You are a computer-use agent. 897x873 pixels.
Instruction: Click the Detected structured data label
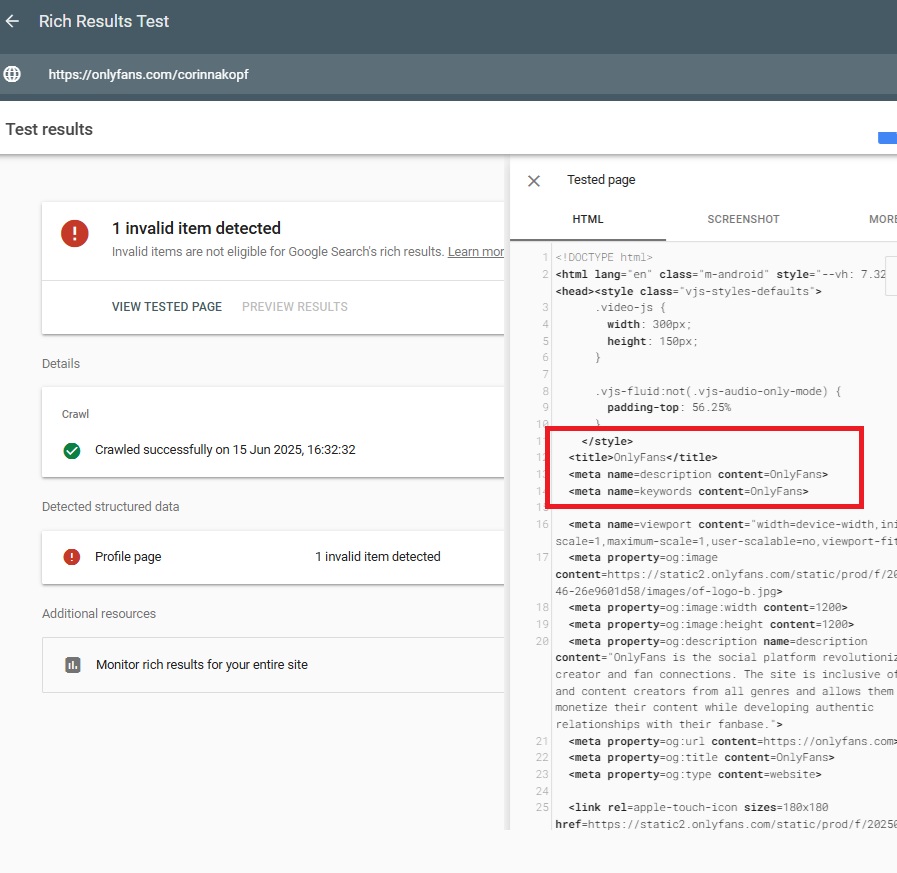110,507
